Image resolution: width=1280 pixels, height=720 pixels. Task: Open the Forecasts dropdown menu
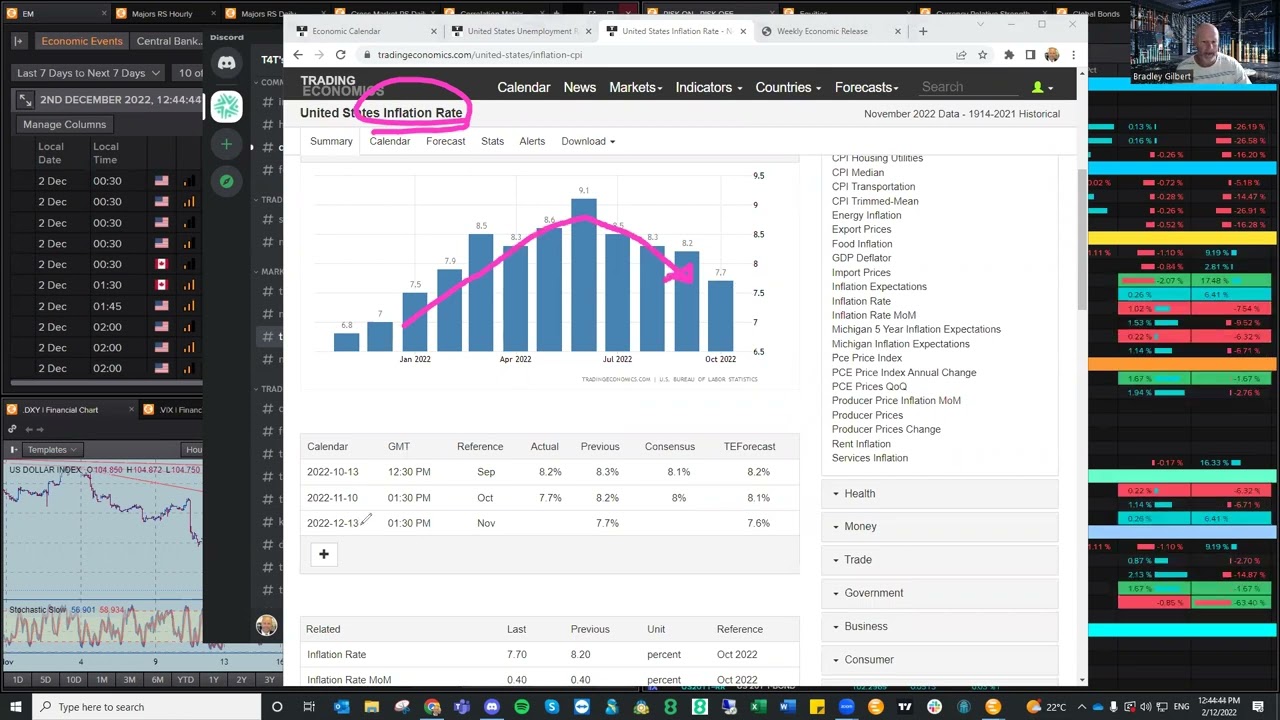(868, 88)
